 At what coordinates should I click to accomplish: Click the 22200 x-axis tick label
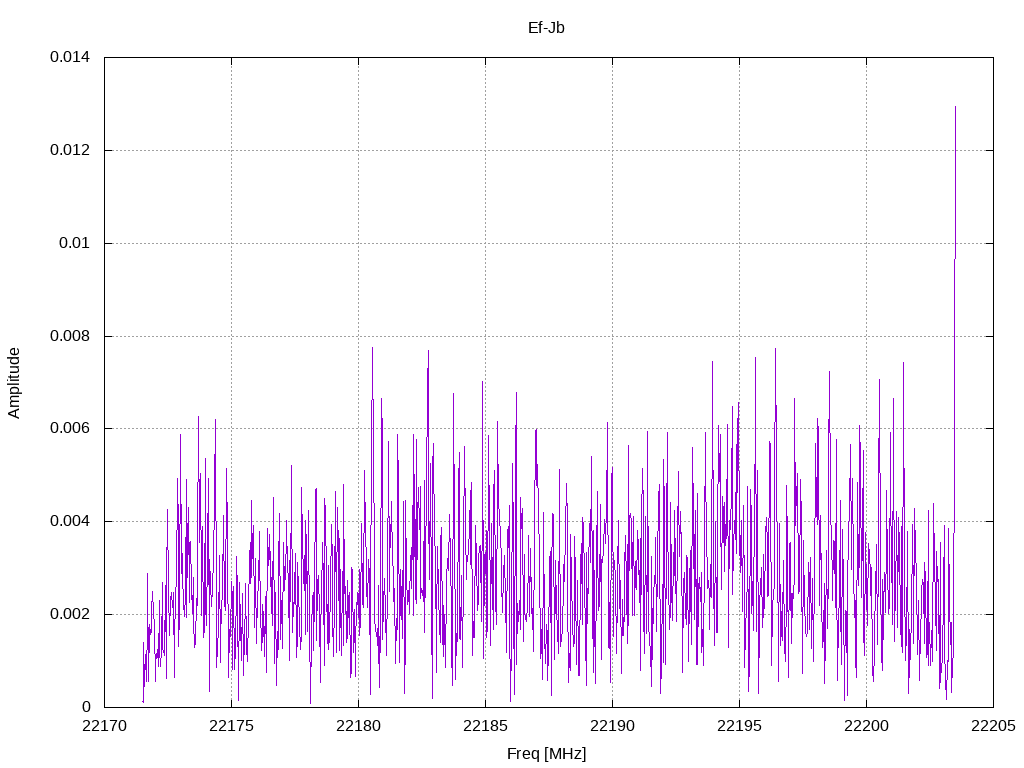867,726
